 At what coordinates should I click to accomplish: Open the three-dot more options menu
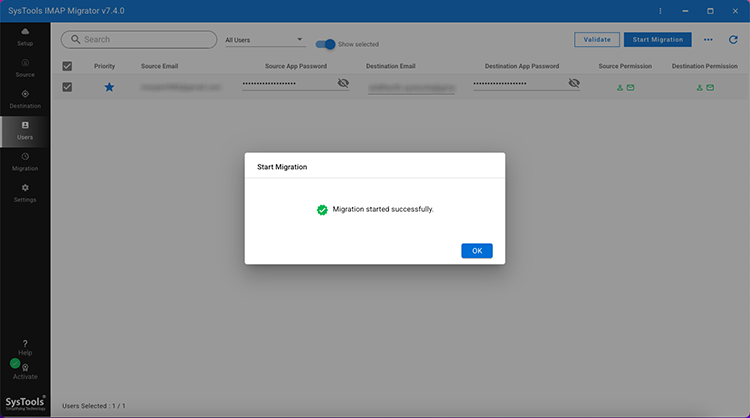click(708, 40)
